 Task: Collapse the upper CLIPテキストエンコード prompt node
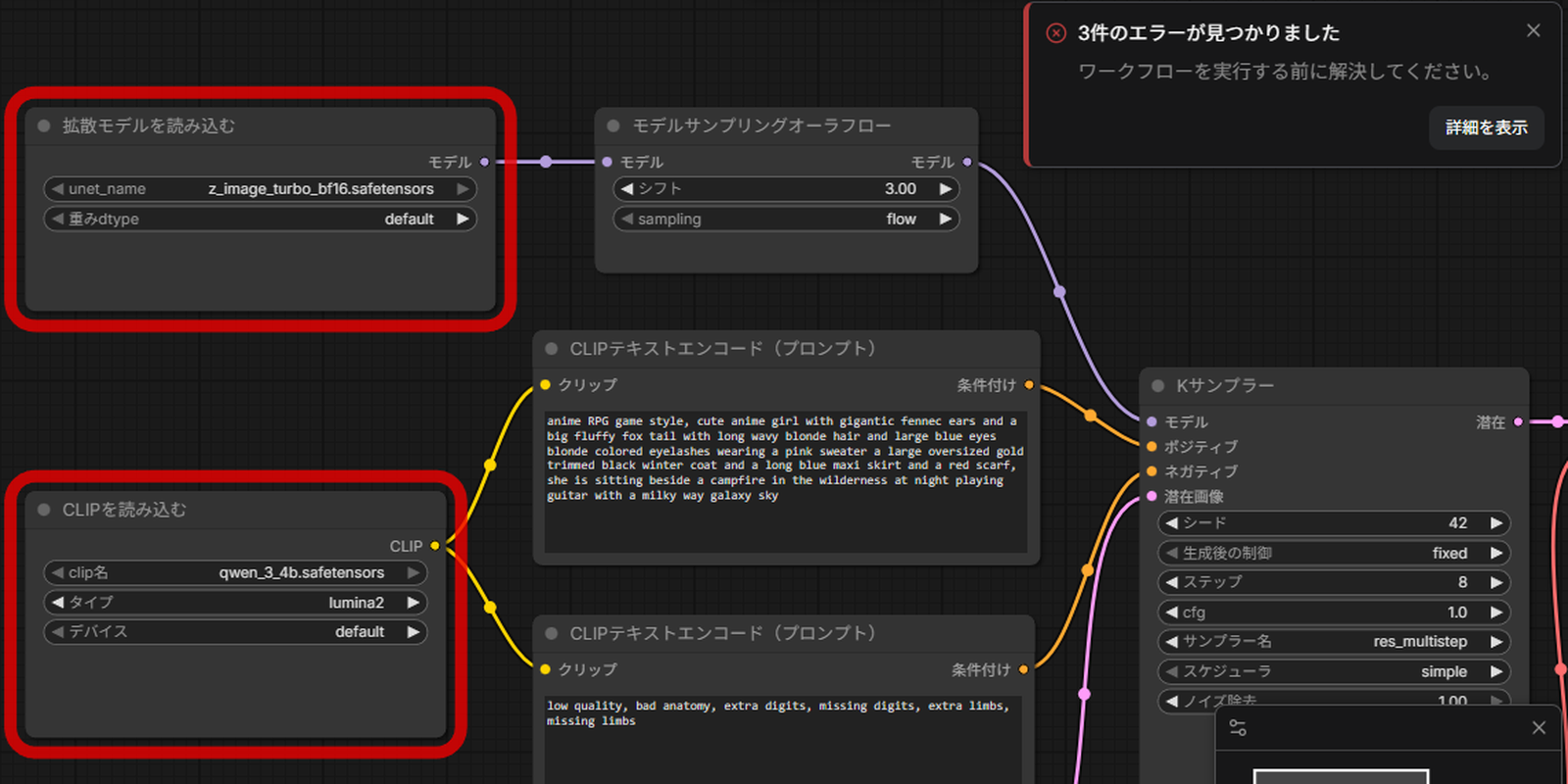(552, 349)
